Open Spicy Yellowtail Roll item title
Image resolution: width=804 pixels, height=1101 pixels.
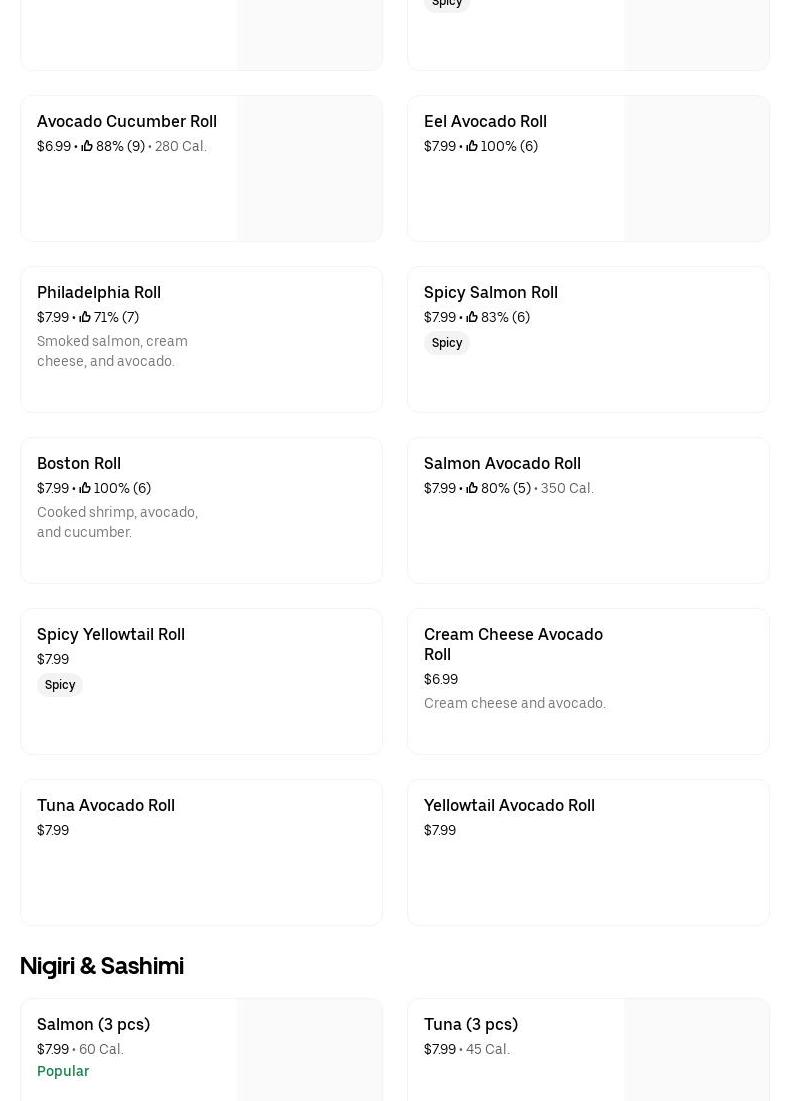point(111,634)
